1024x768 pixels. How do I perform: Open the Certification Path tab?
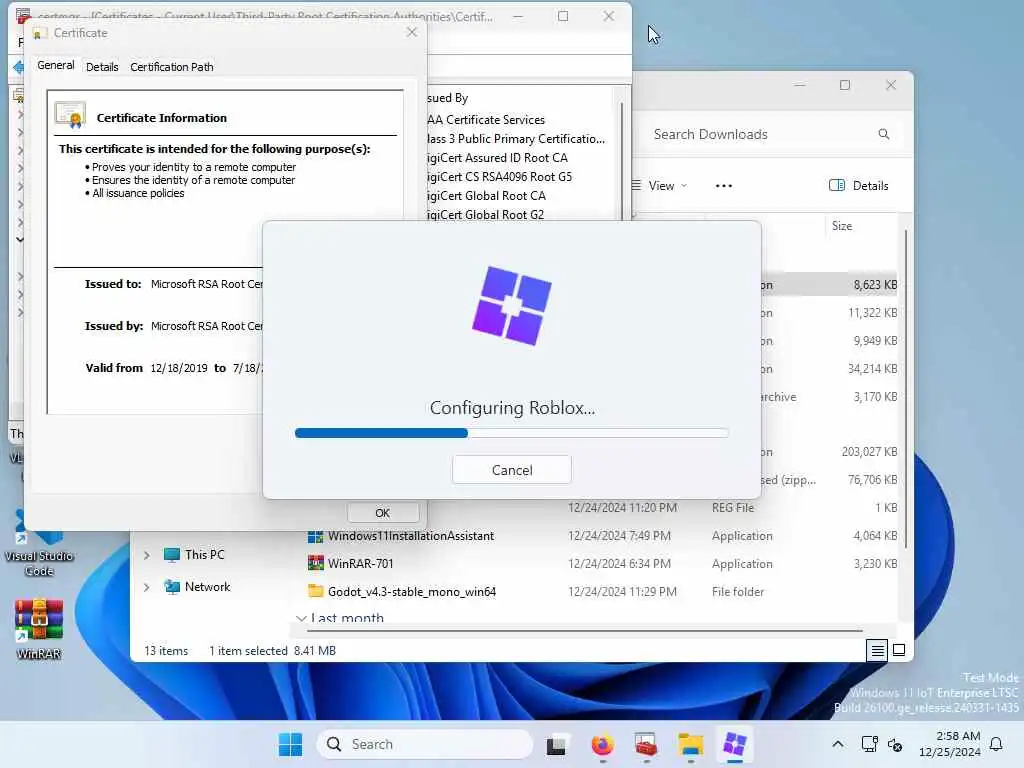click(172, 67)
